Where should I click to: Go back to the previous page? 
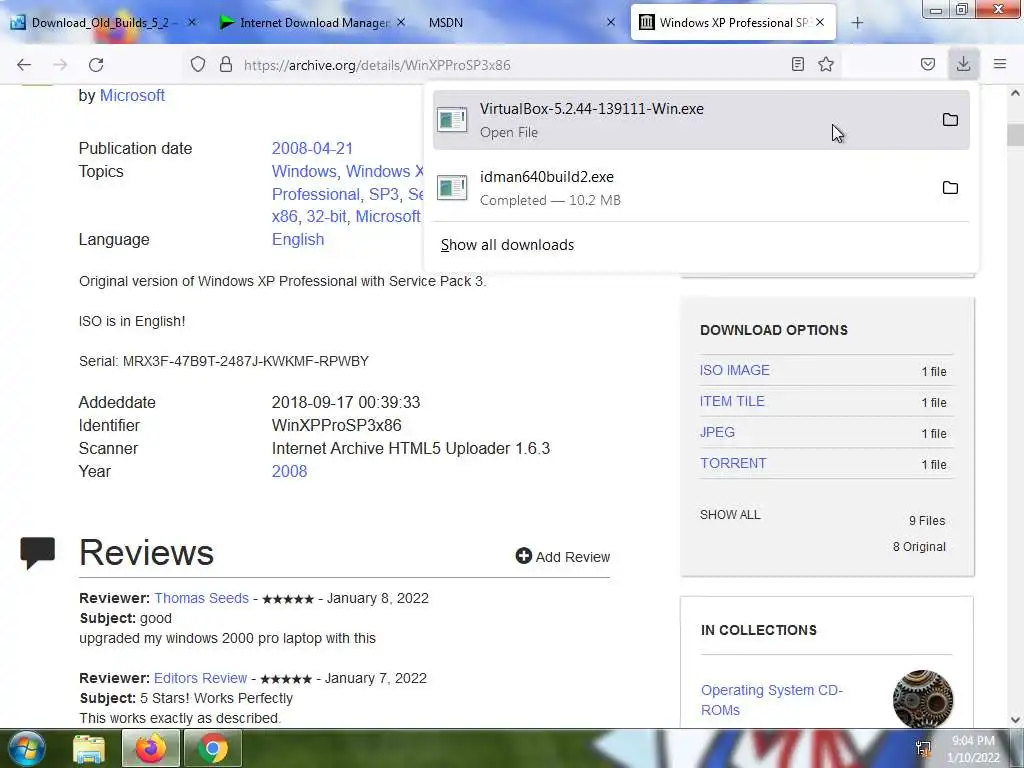pos(24,65)
